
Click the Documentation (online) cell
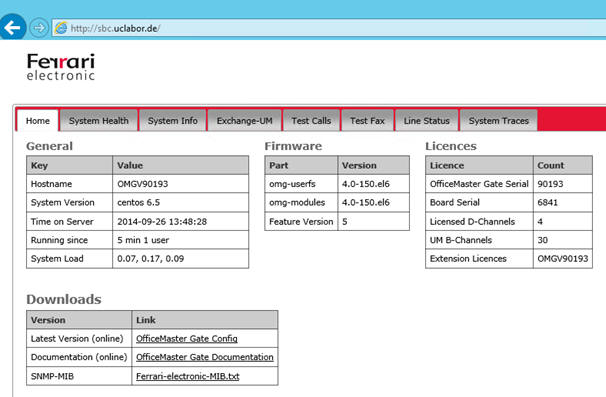tap(79, 357)
